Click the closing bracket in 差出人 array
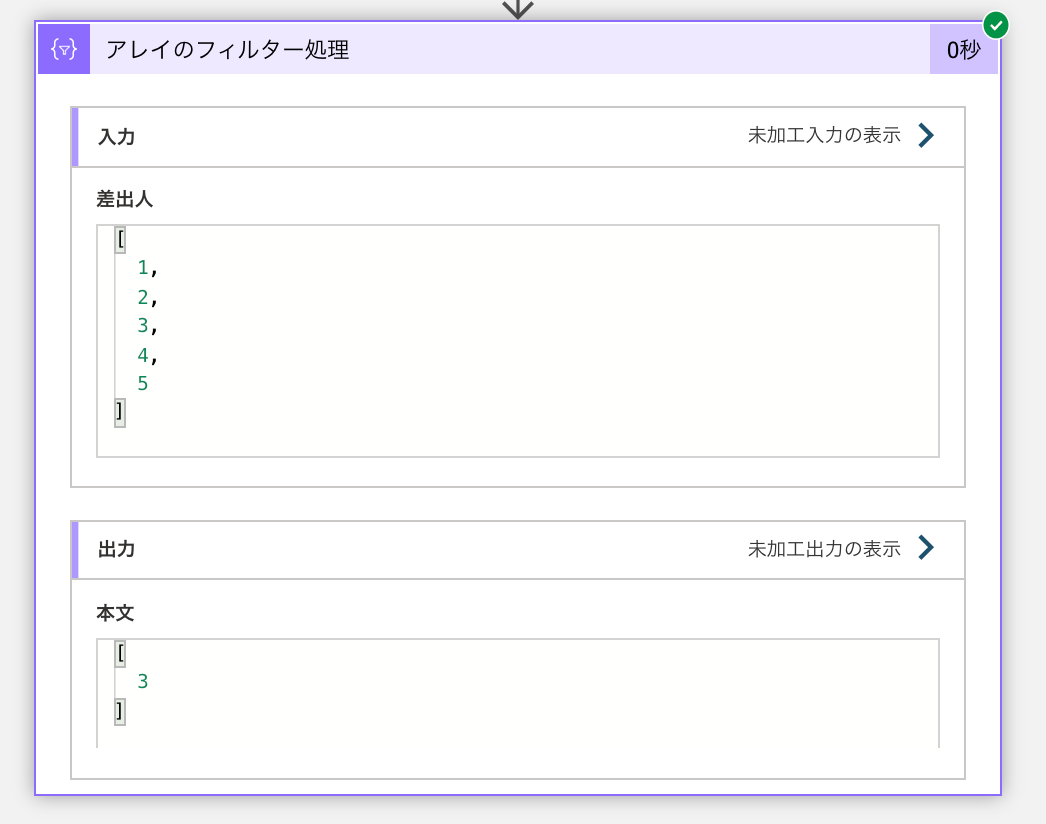 point(120,412)
